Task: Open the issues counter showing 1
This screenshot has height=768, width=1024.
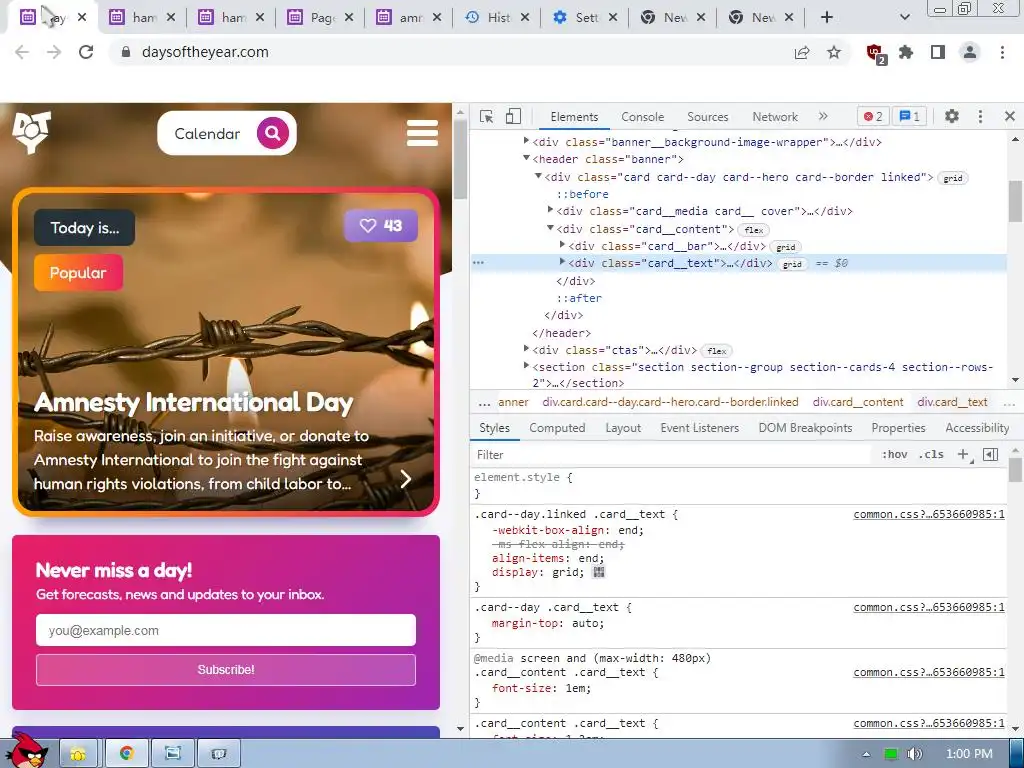Action: click(x=910, y=116)
